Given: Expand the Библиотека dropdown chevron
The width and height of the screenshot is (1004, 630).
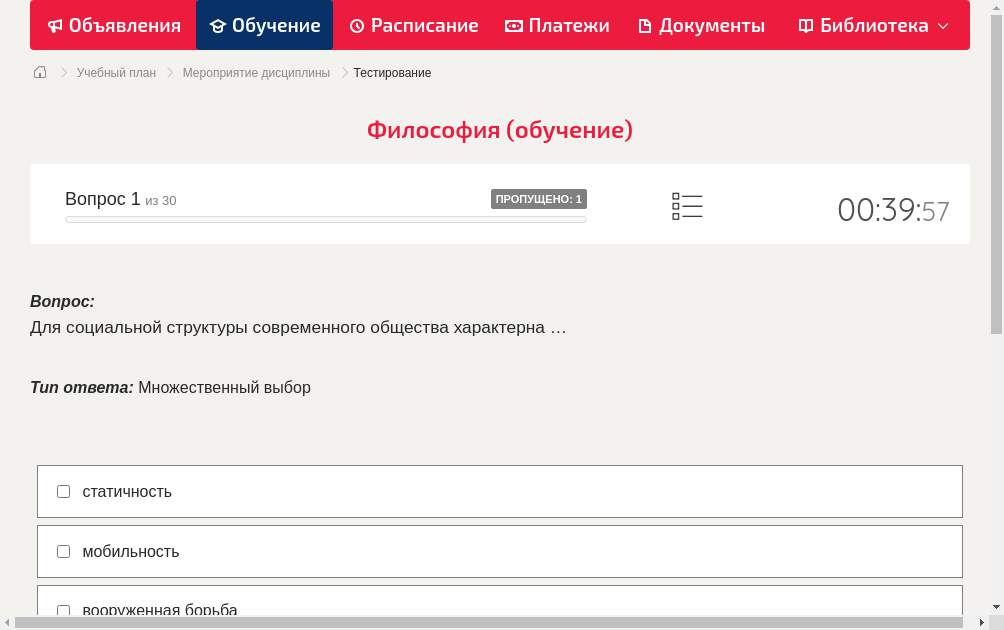Looking at the screenshot, I should pyautogui.click(x=944, y=27).
